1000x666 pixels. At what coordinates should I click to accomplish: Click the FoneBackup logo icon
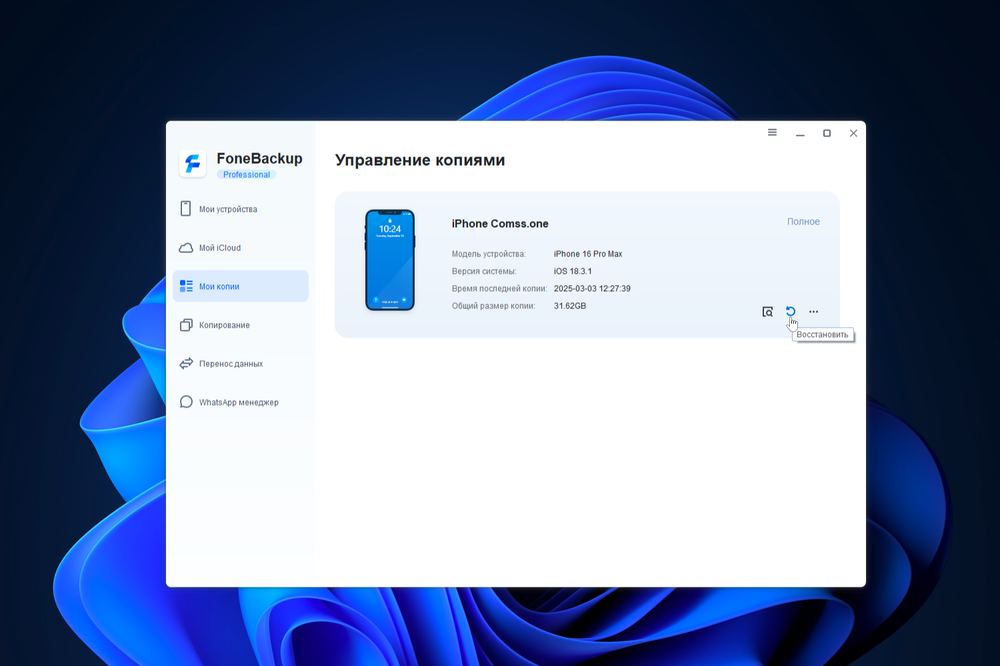coord(192,164)
